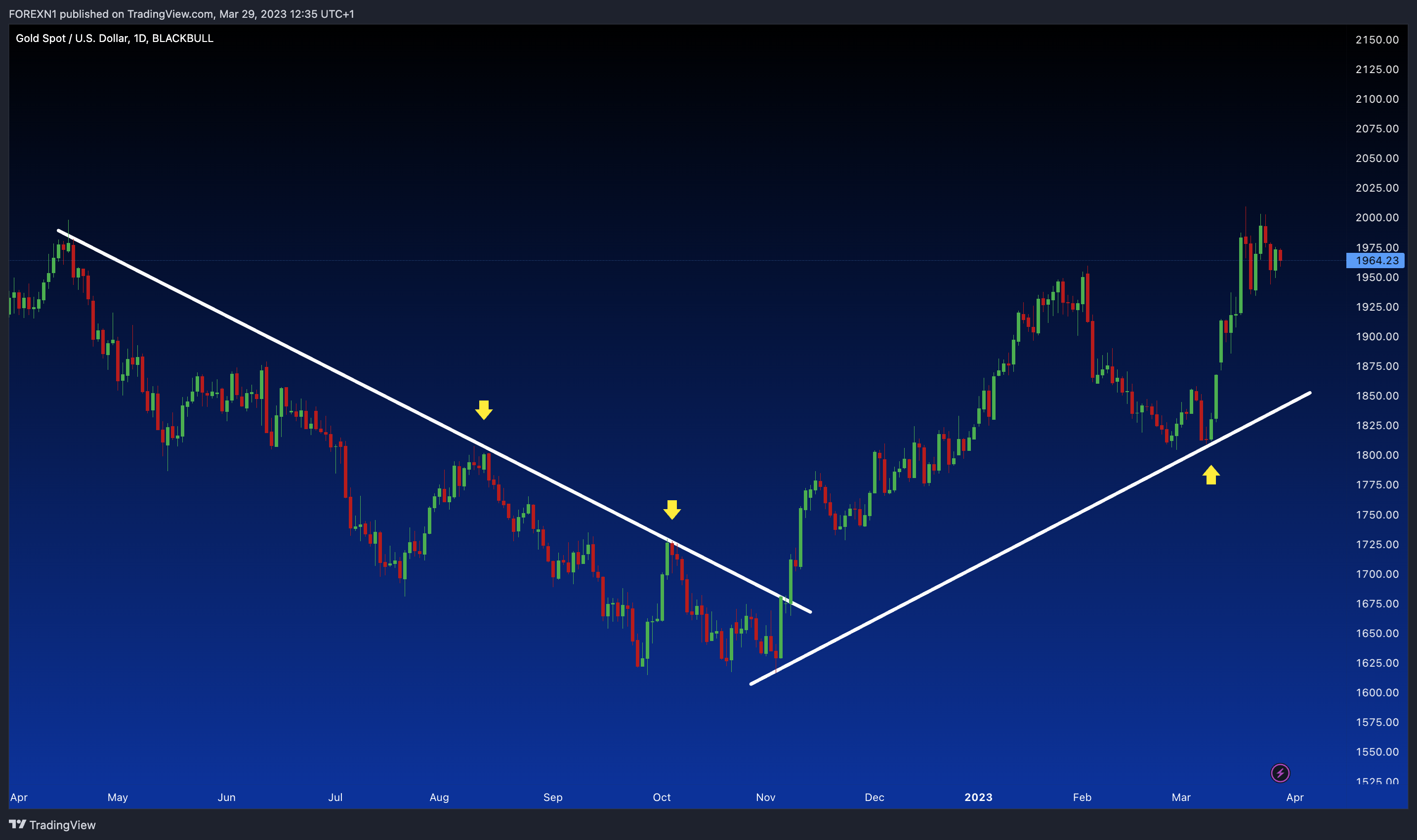The image size is (1417, 840).
Task: Select the descending white trend line
Action: point(434,421)
